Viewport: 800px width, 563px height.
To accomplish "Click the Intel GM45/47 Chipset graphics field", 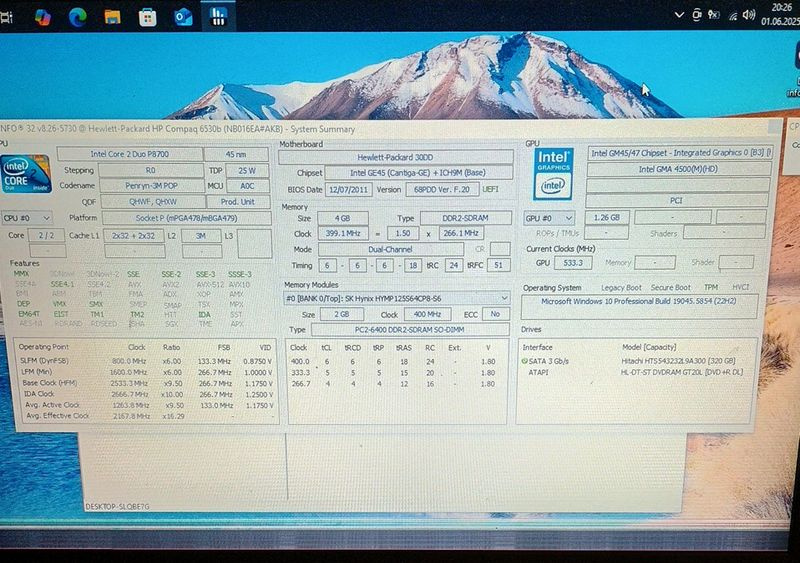I will click(680, 153).
